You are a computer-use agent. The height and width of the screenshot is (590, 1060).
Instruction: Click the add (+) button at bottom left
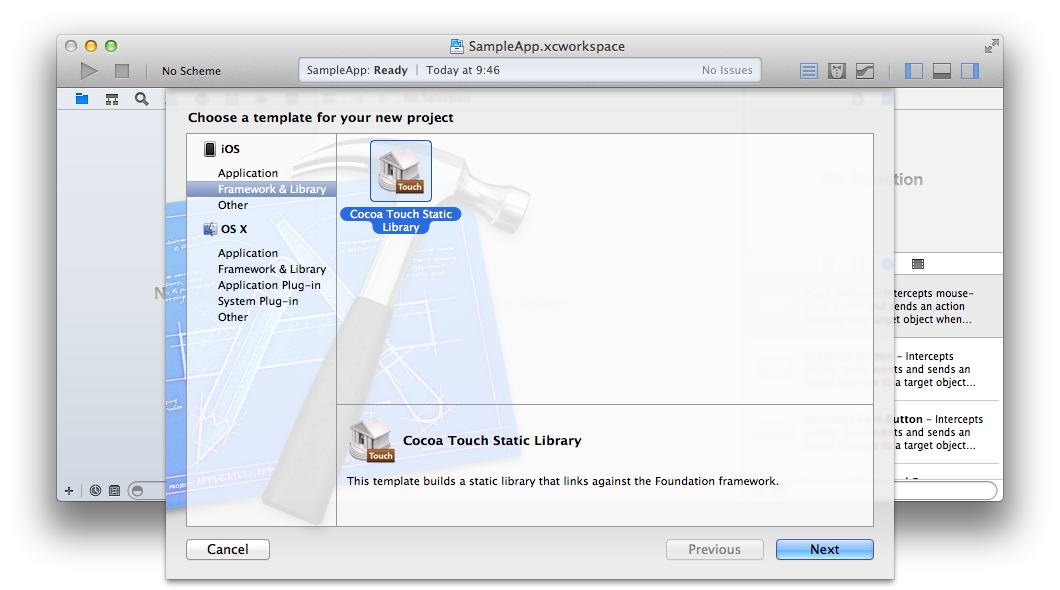pos(69,491)
